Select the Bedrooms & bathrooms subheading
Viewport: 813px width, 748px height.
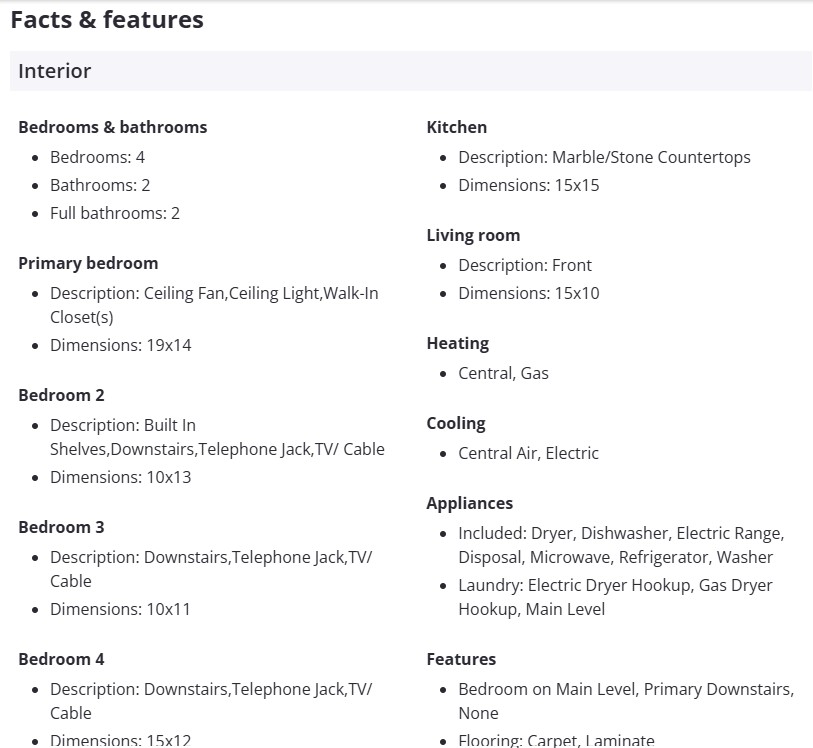pos(113,127)
